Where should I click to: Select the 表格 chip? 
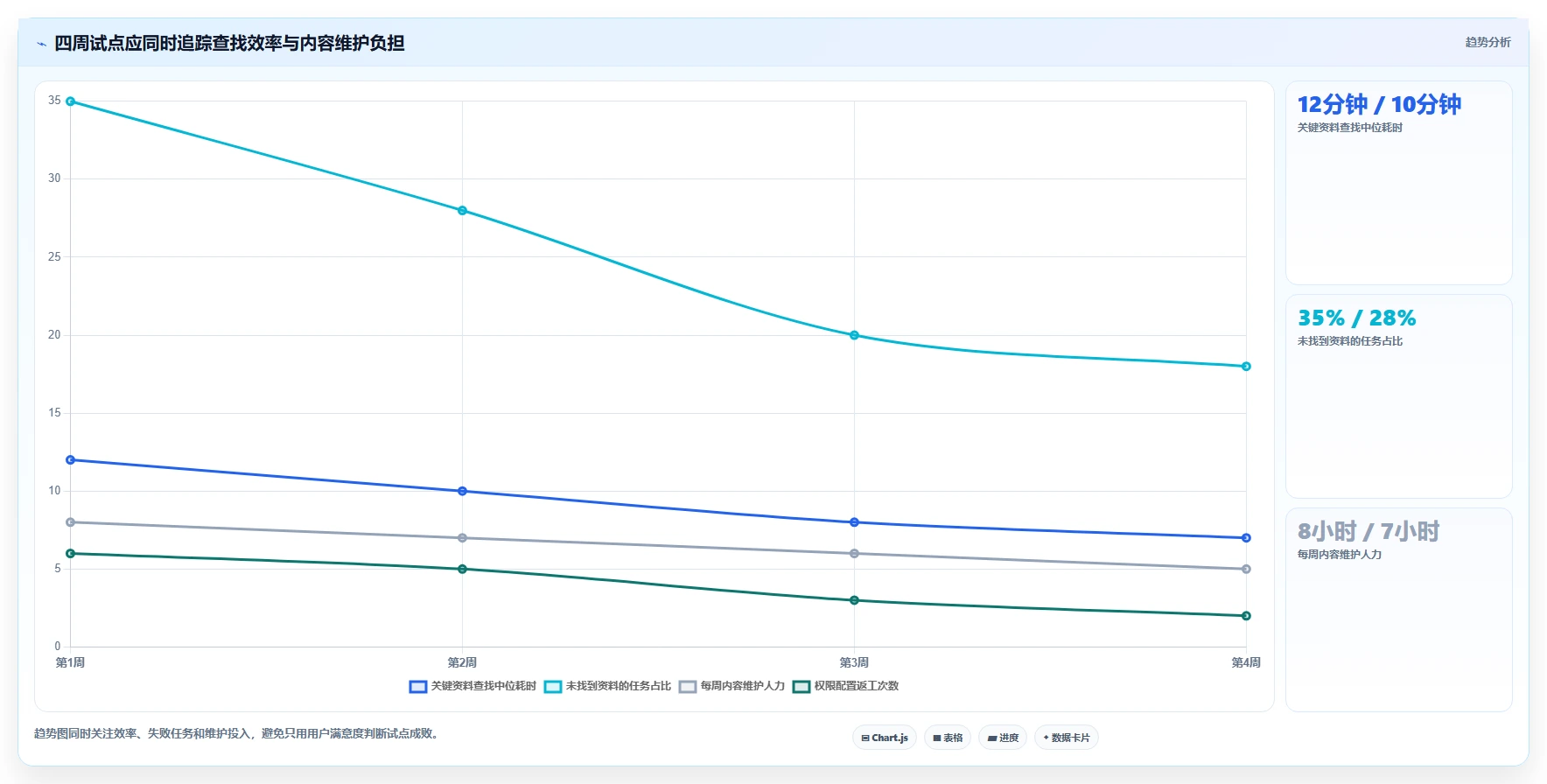[x=948, y=738]
